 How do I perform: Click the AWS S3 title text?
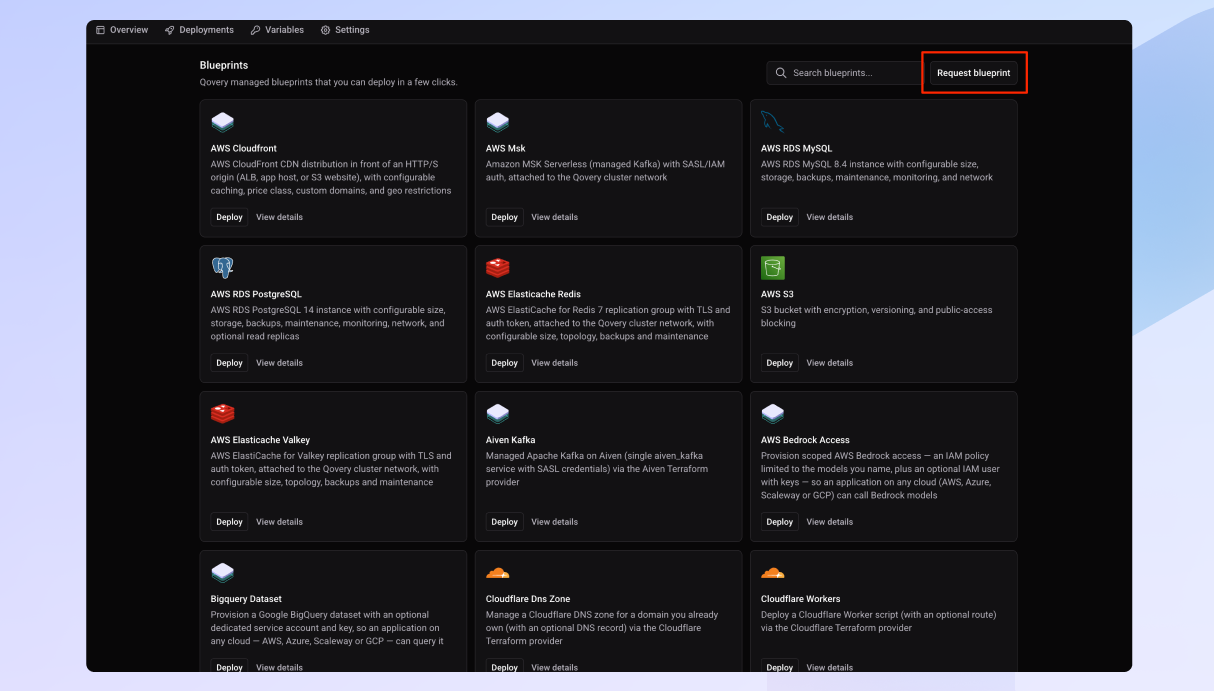[777, 295]
